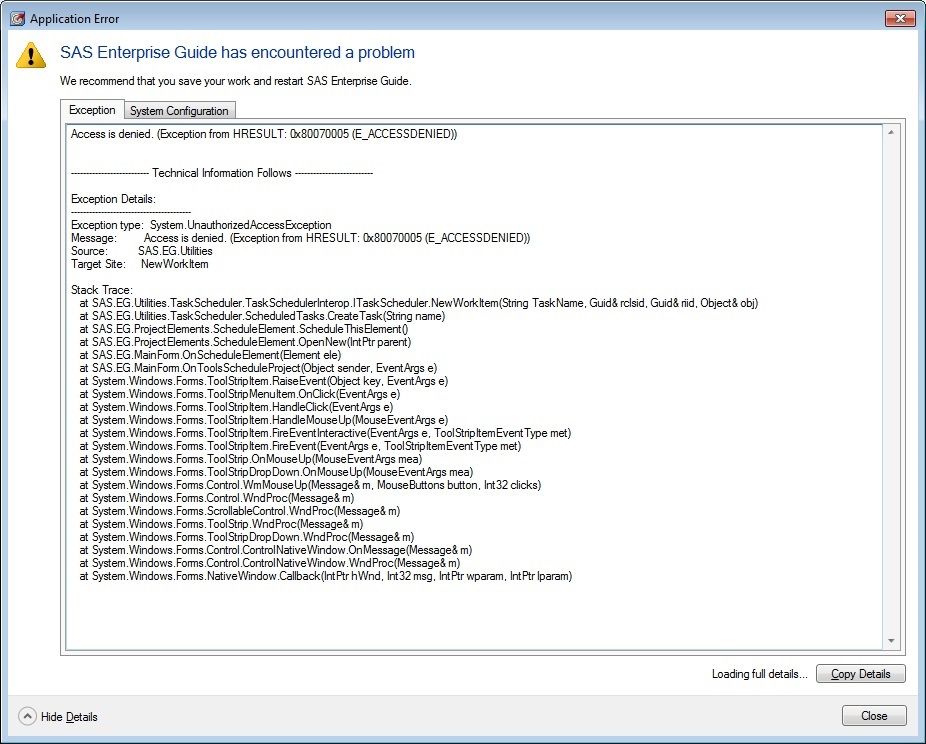Collapse details using the Hide Details chevron

pyautogui.click(x=27, y=716)
